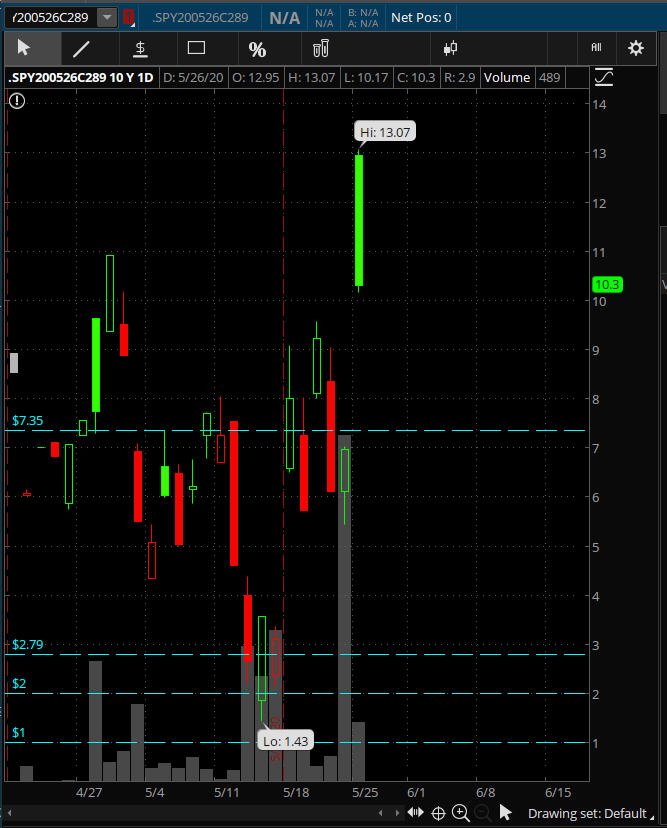Open chart settings gear icon
Screen dimensions: 667x828
pos(635,48)
